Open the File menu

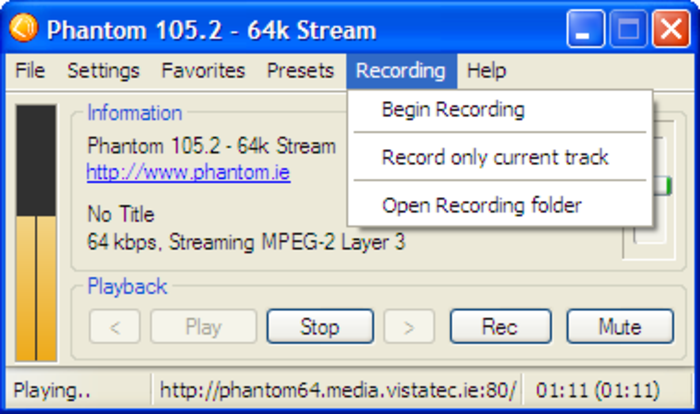point(30,71)
